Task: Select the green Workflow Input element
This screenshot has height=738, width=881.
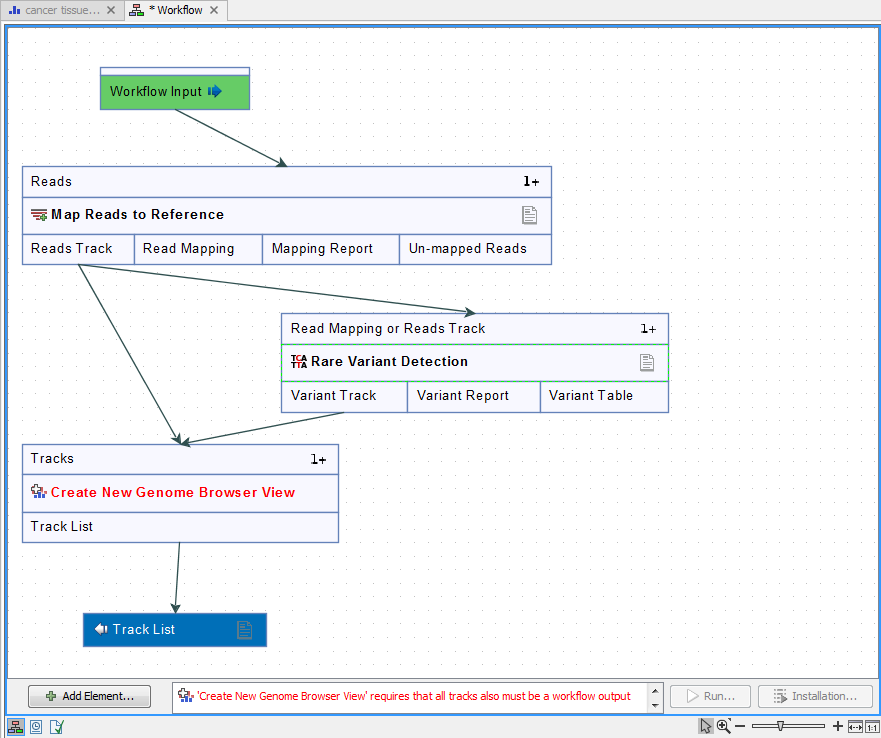Action: click(x=174, y=90)
